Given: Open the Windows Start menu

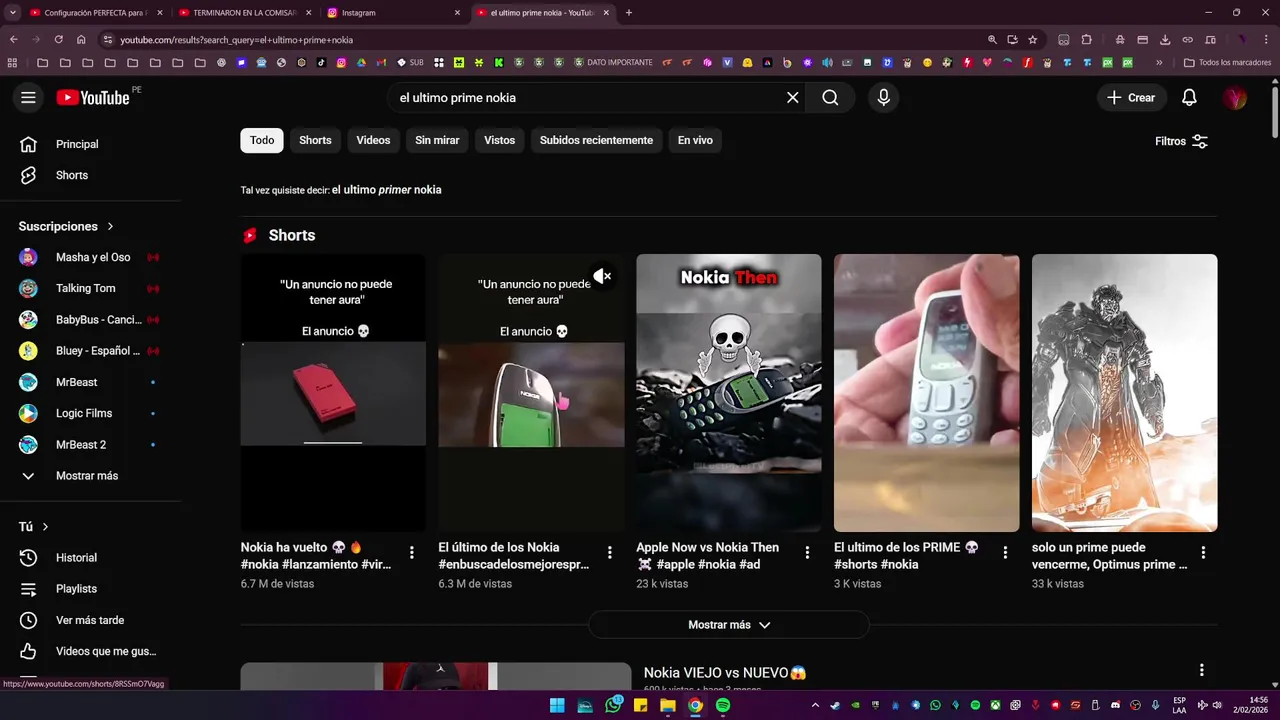Looking at the screenshot, I should [x=557, y=705].
